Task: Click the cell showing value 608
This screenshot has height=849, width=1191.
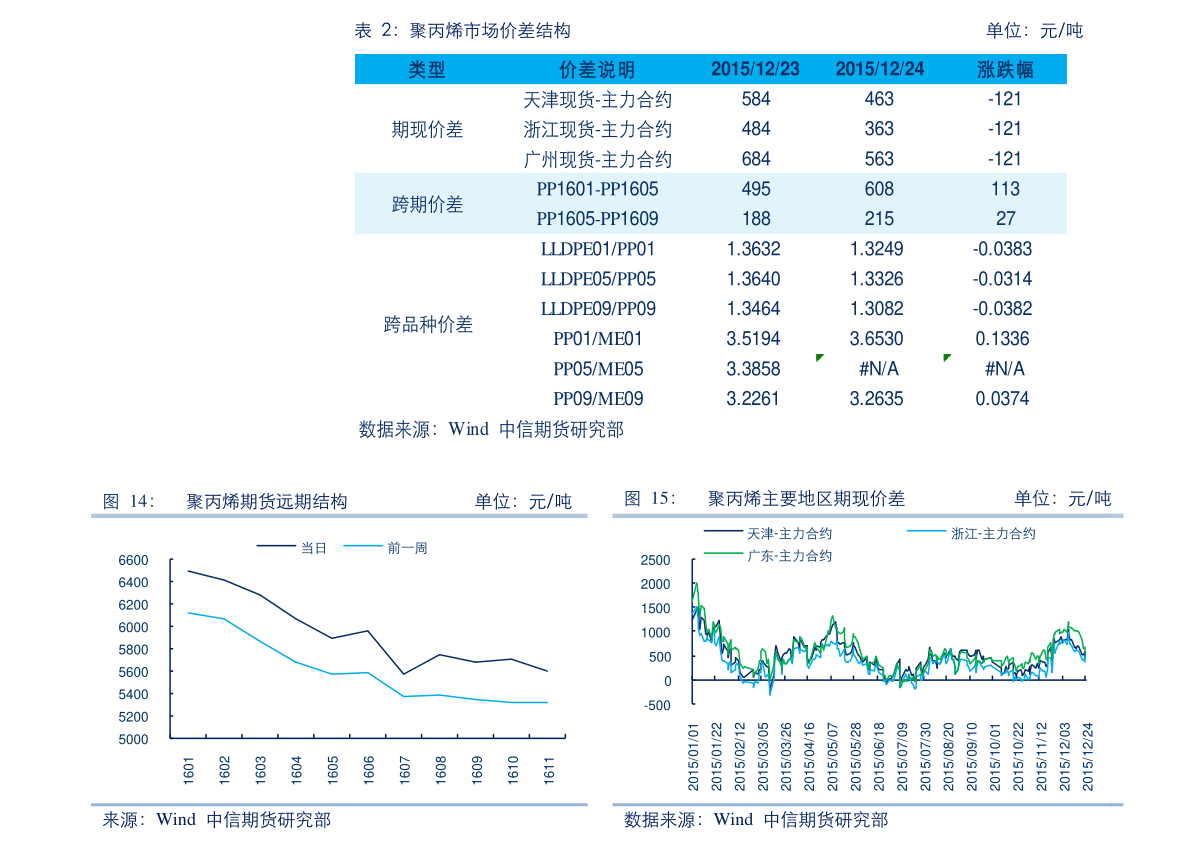Action: coord(879,189)
